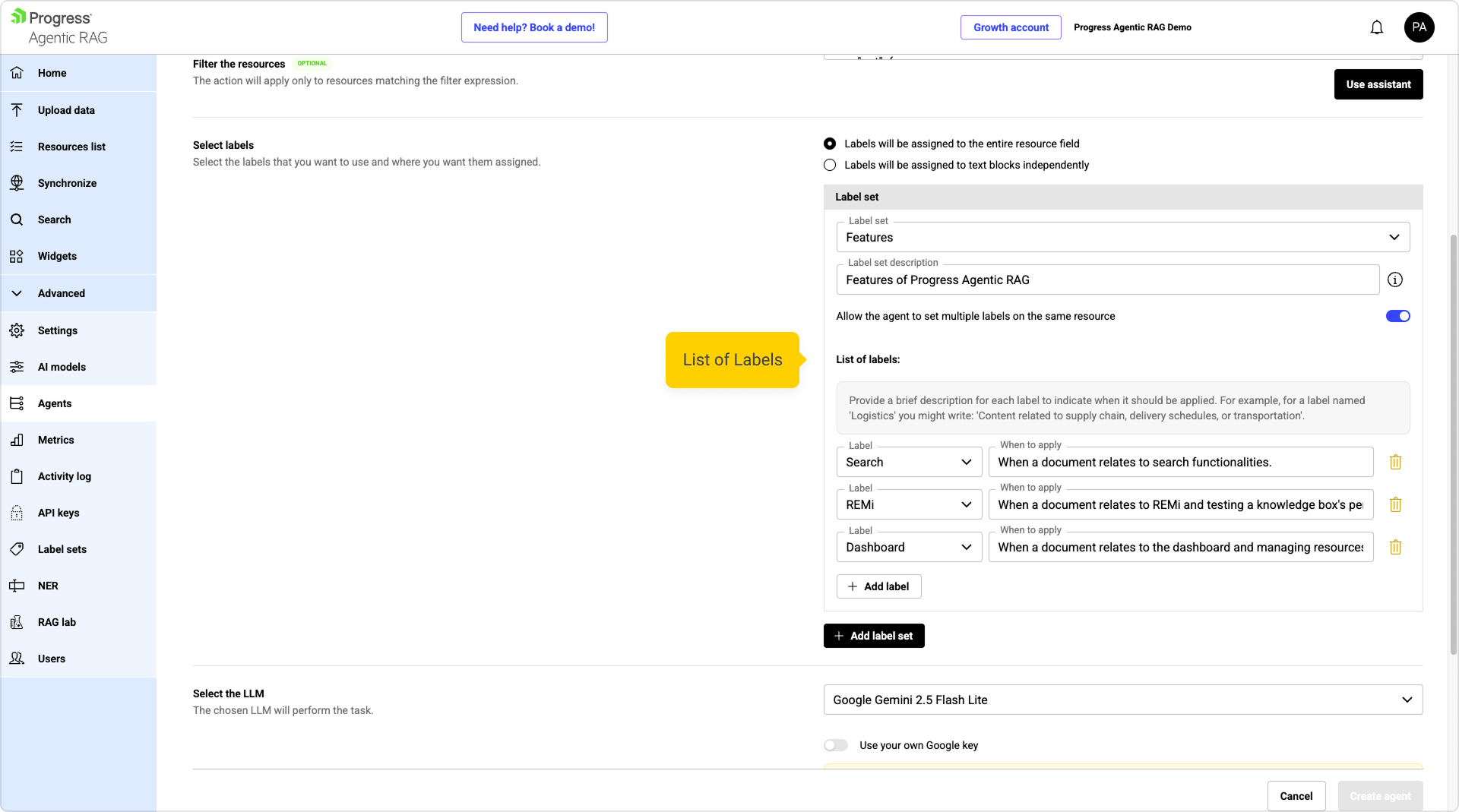Click the notifications bell icon
The image size is (1459, 812).
1376,27
